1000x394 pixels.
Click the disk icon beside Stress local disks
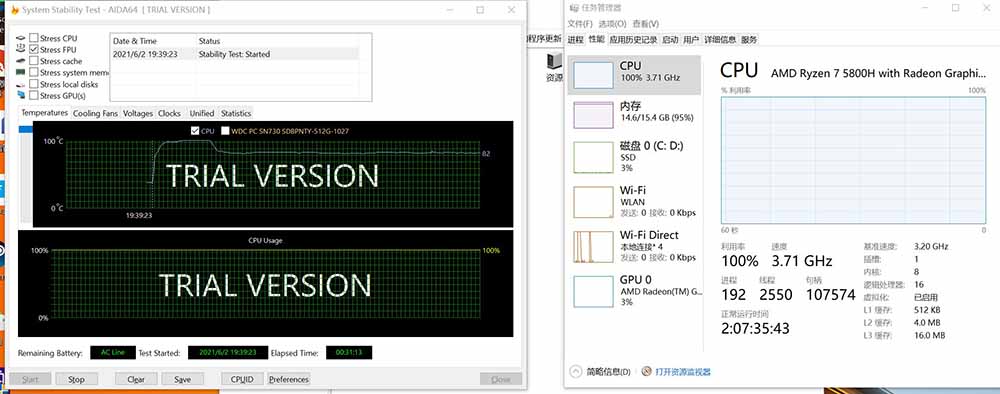(21, 84)
